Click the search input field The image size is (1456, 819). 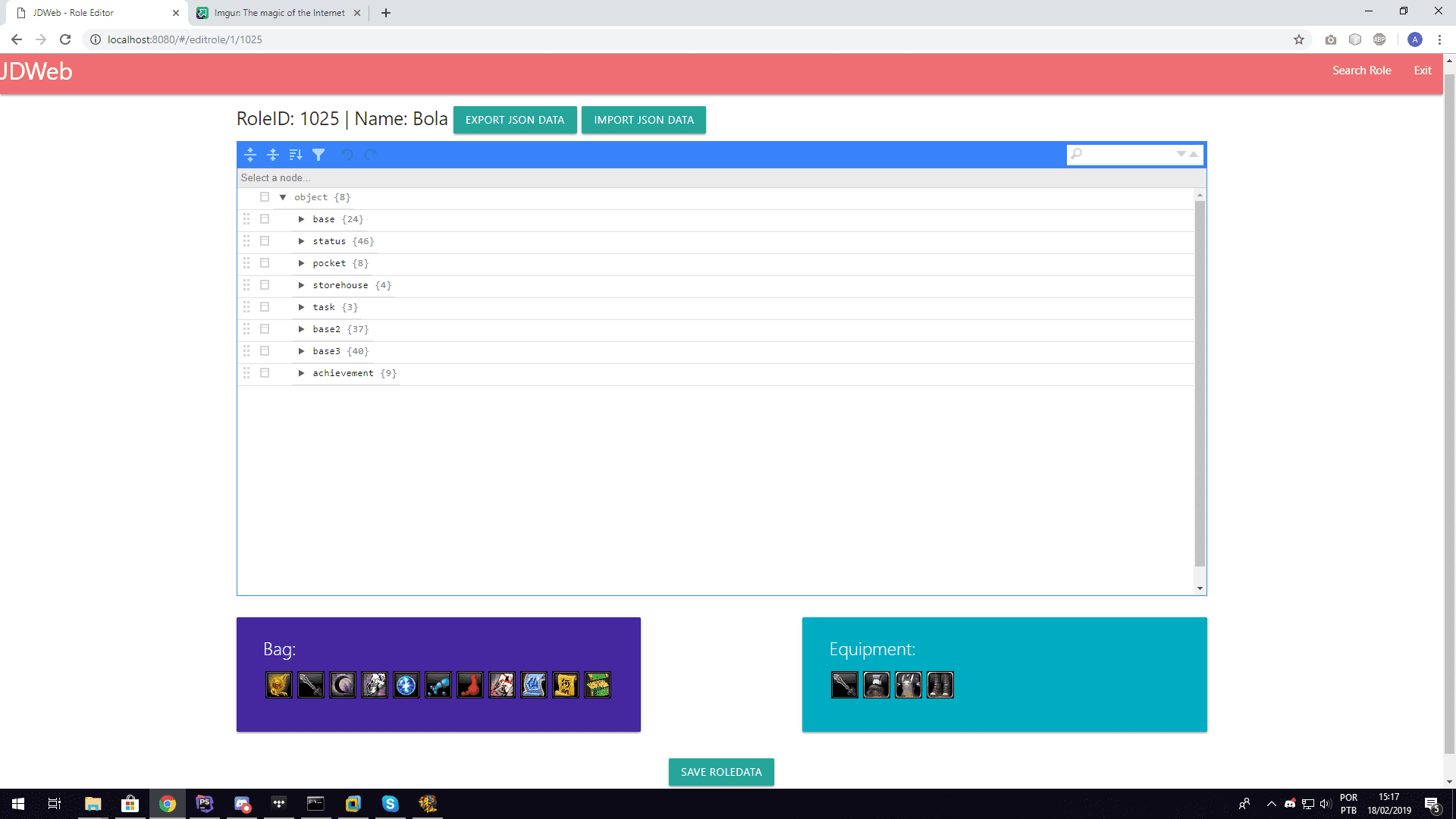pos(1127,154)
